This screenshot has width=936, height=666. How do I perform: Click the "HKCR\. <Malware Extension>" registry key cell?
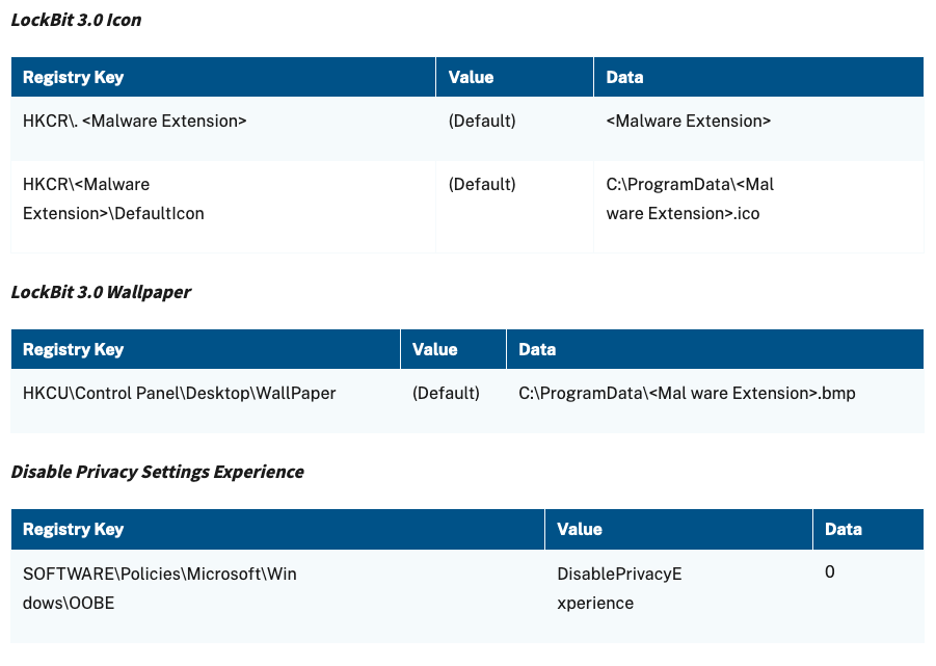point(135,121)
